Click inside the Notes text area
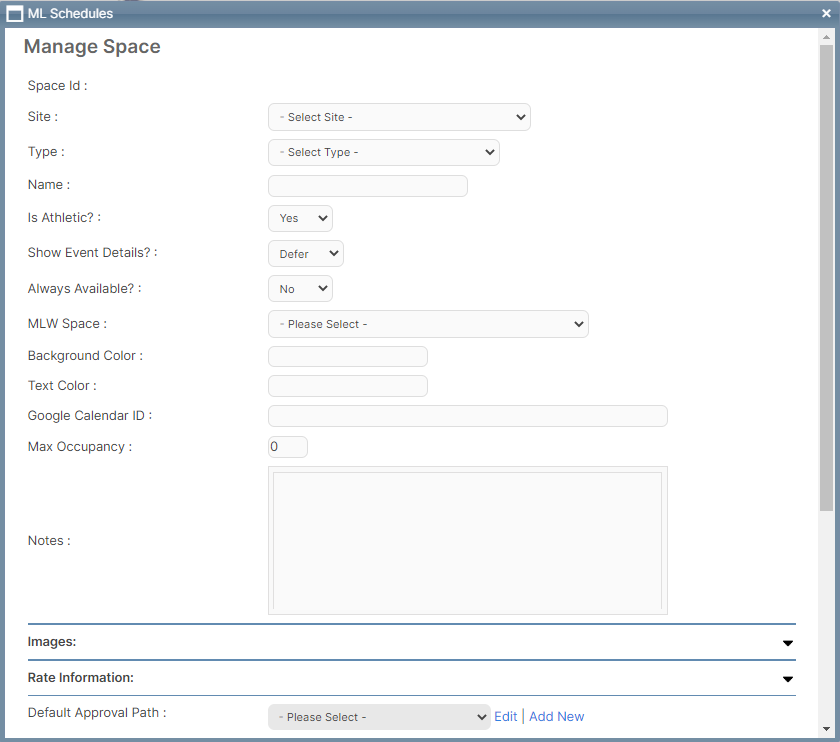Screen dimensions: 840x742 coord(468,541)
